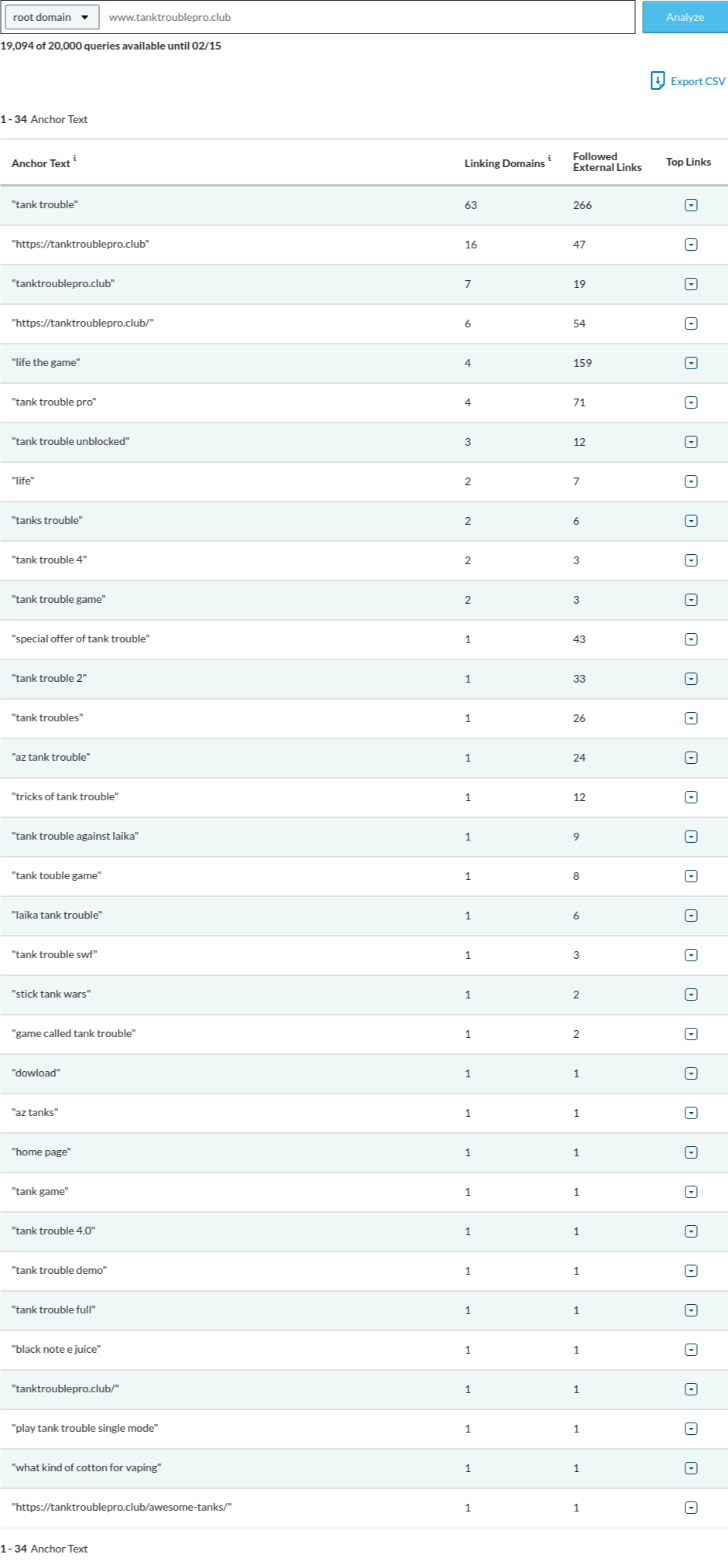
Task: Expand top links for "tank trouble unblocked"
Action: pos(692,442)
